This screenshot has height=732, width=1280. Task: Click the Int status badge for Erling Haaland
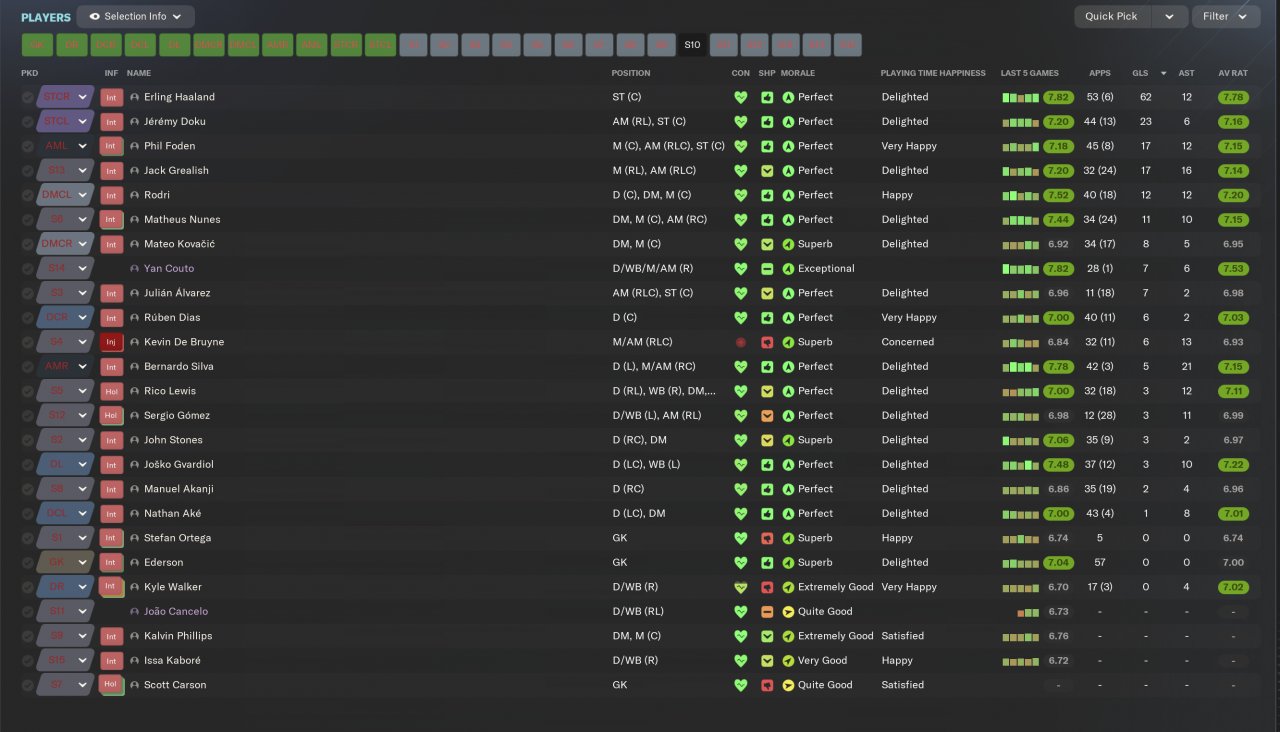click(112, 97)
